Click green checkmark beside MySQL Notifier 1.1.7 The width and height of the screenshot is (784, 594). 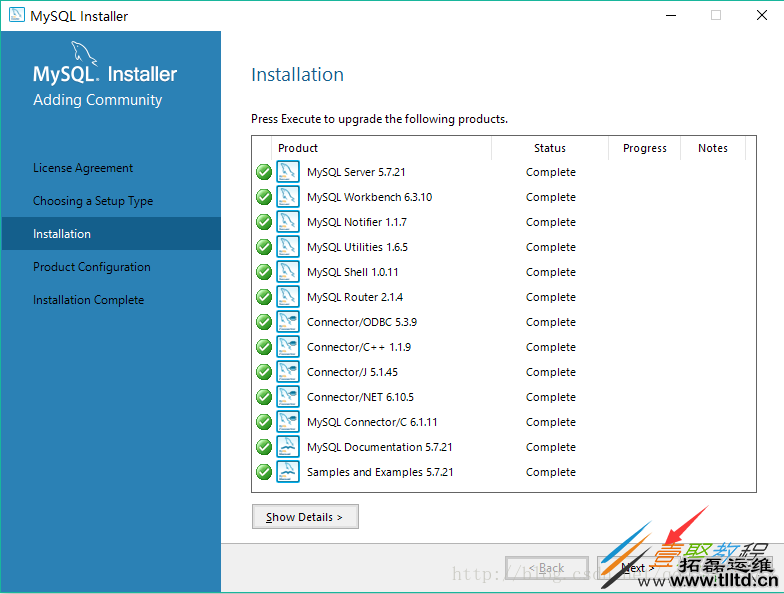[x=264, y=222]
